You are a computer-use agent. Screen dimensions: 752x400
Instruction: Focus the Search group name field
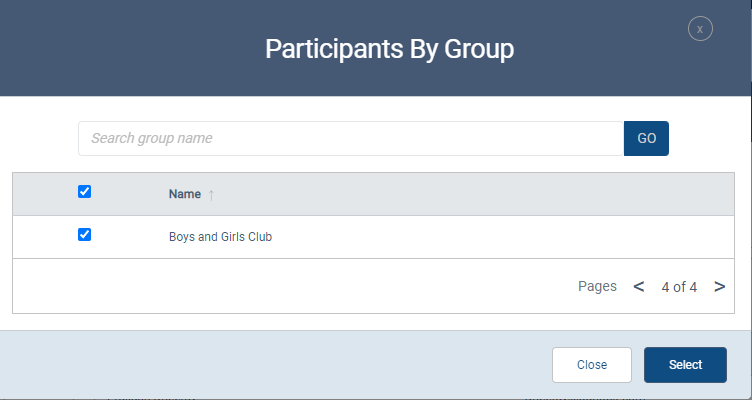(350, 138)
